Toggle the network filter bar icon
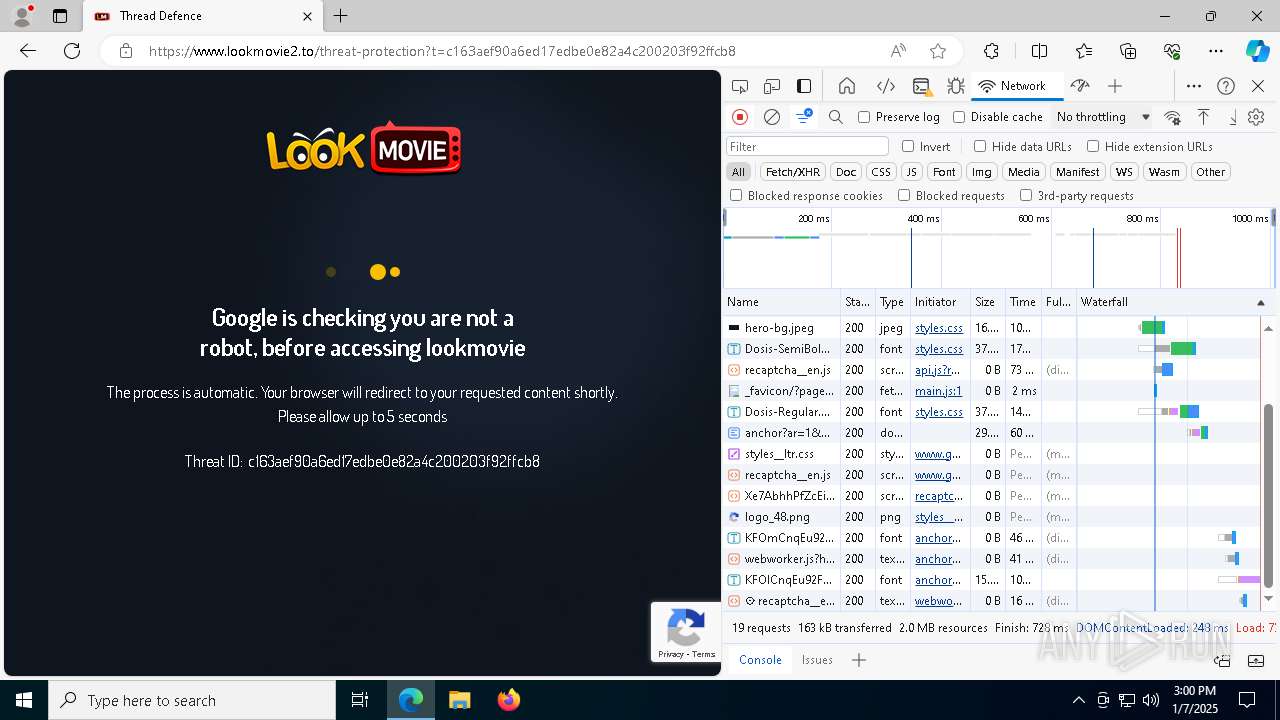This screenshot has width=1280, height=720. (803, 117)
